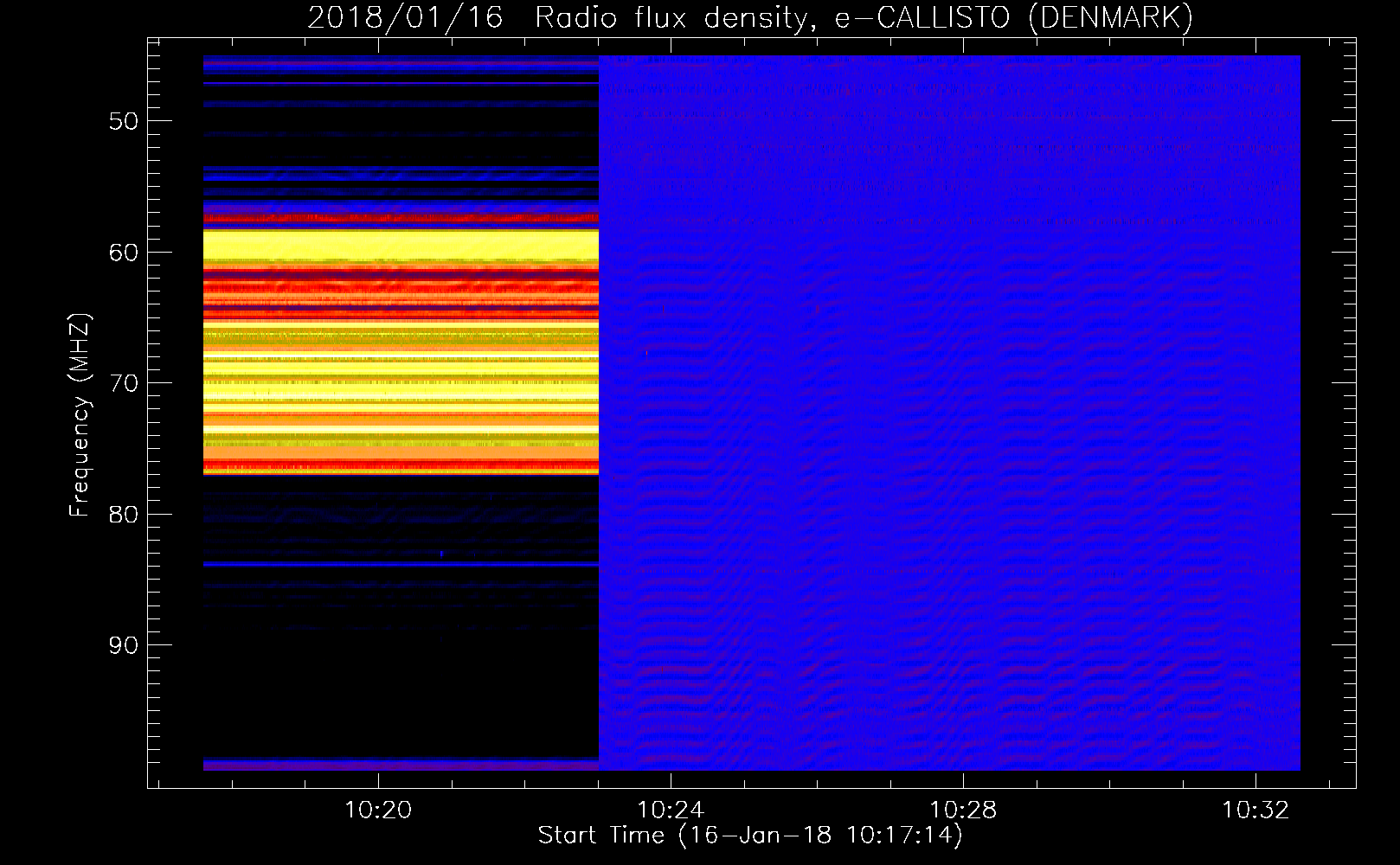Click the 90 frequency tick label

coord(124,645)
